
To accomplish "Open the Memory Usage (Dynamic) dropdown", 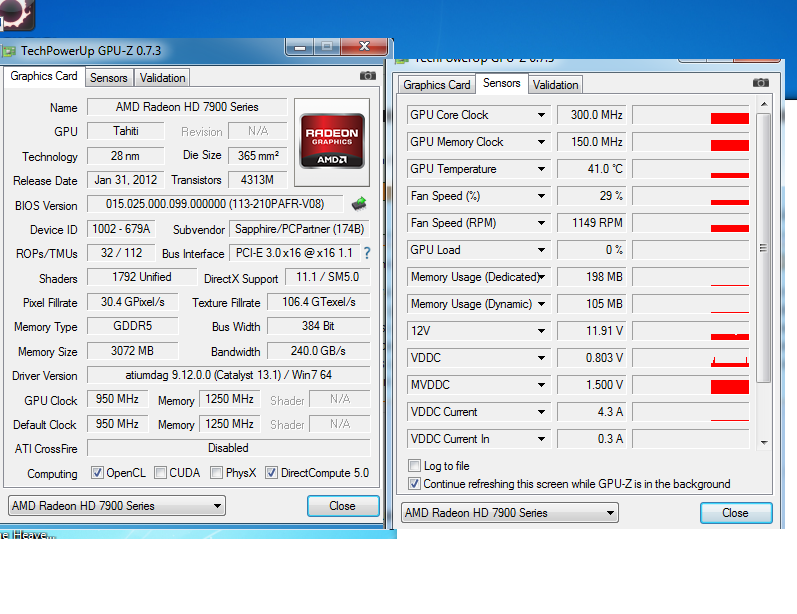I will (542, 304).
